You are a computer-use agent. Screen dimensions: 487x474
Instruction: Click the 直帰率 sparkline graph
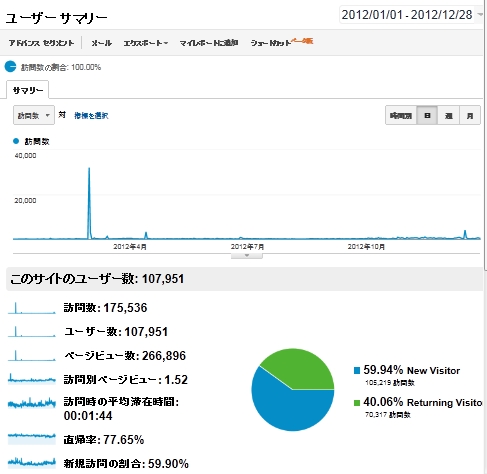(32, 439)
